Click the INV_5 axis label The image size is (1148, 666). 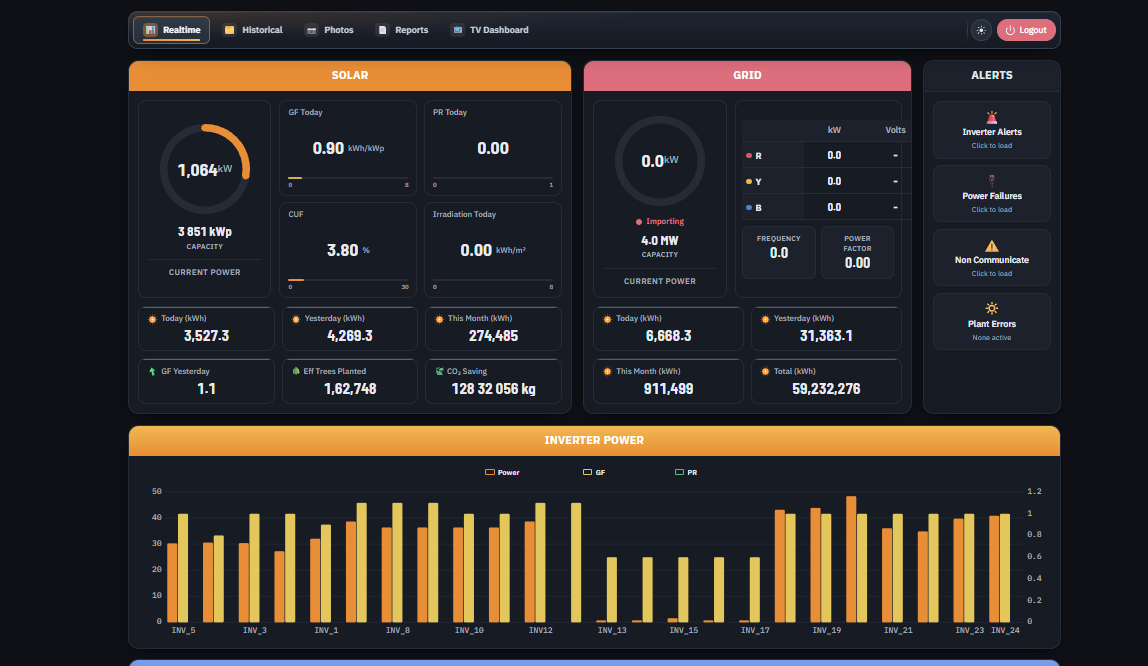[183, 630]
